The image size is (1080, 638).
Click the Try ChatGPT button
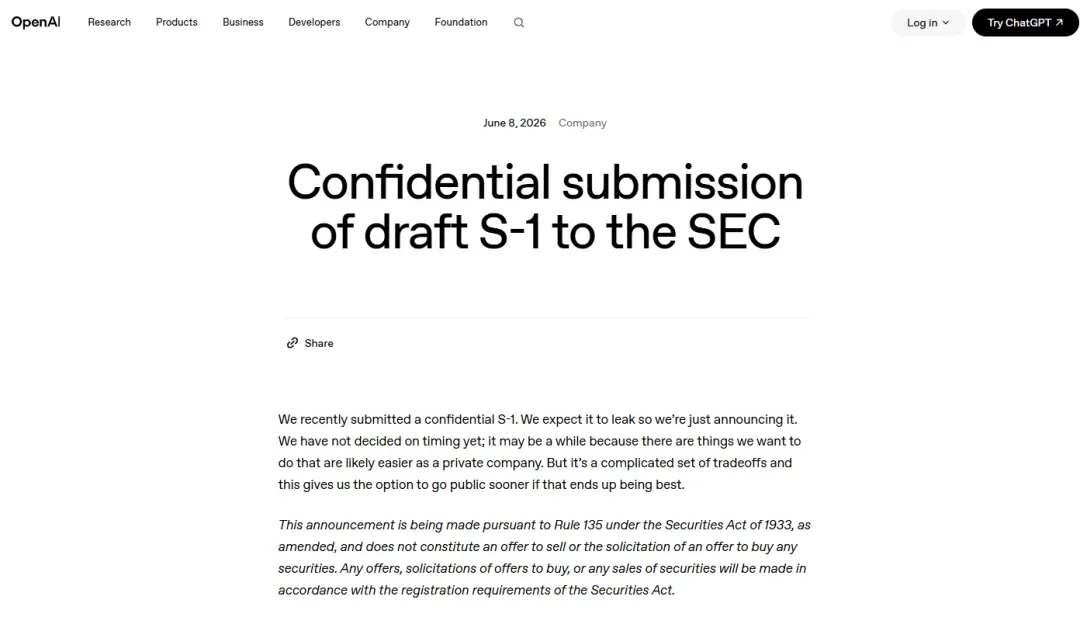point(1025,23)
